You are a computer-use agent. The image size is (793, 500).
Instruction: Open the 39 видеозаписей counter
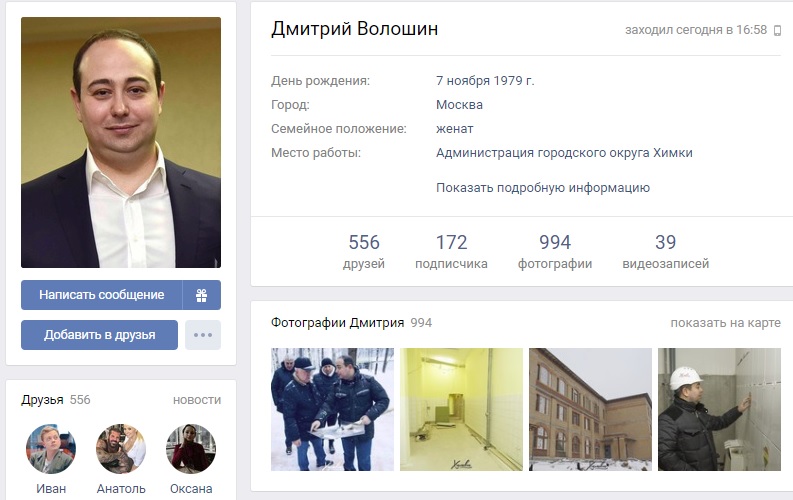point(666,252)
